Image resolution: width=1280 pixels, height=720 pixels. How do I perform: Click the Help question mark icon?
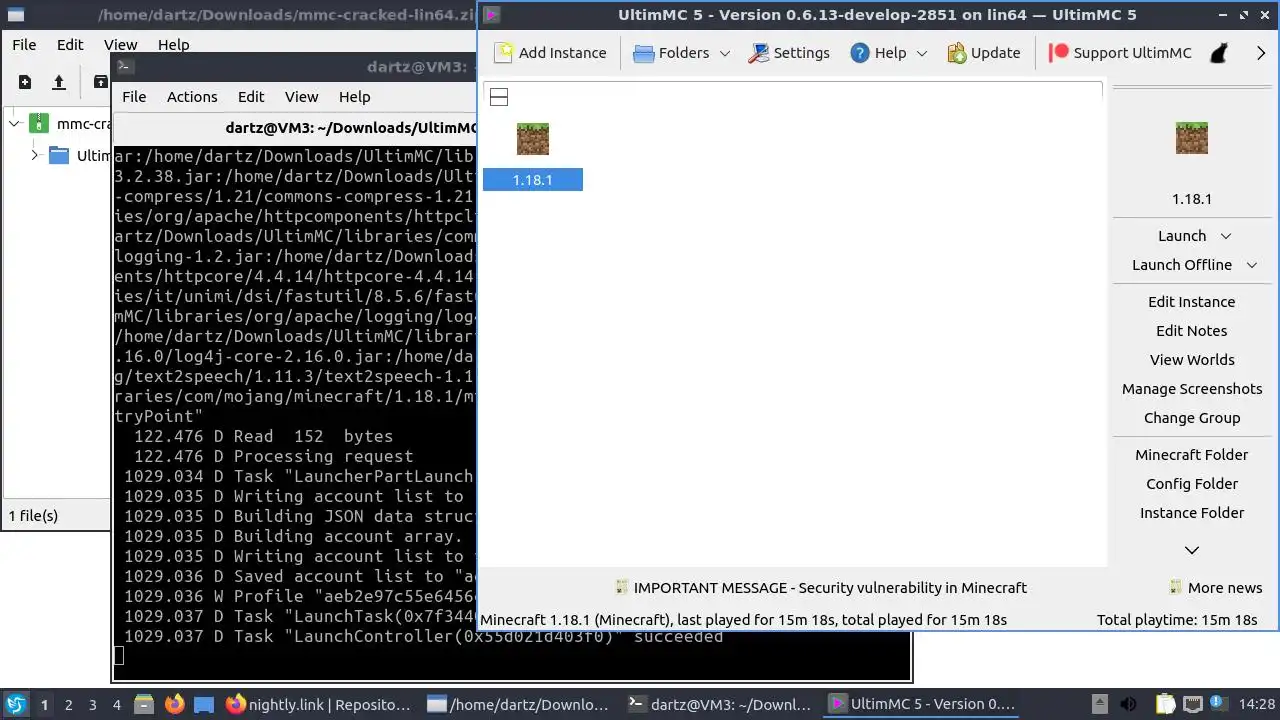[x=860, y=53]
